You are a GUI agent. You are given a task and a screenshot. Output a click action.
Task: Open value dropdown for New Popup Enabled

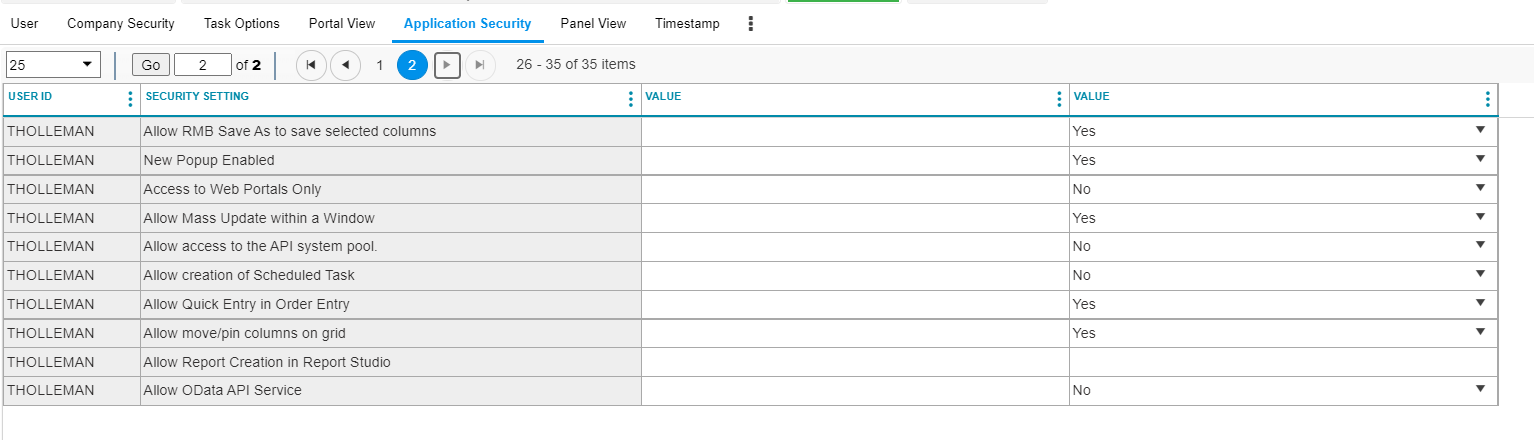[1480, 160]
